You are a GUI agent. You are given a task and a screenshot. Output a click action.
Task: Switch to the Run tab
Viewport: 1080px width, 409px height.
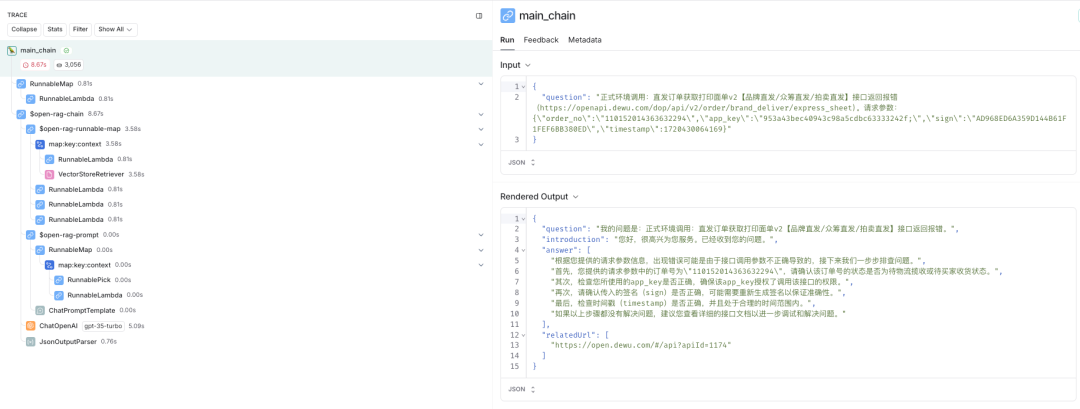click(507, 40)
